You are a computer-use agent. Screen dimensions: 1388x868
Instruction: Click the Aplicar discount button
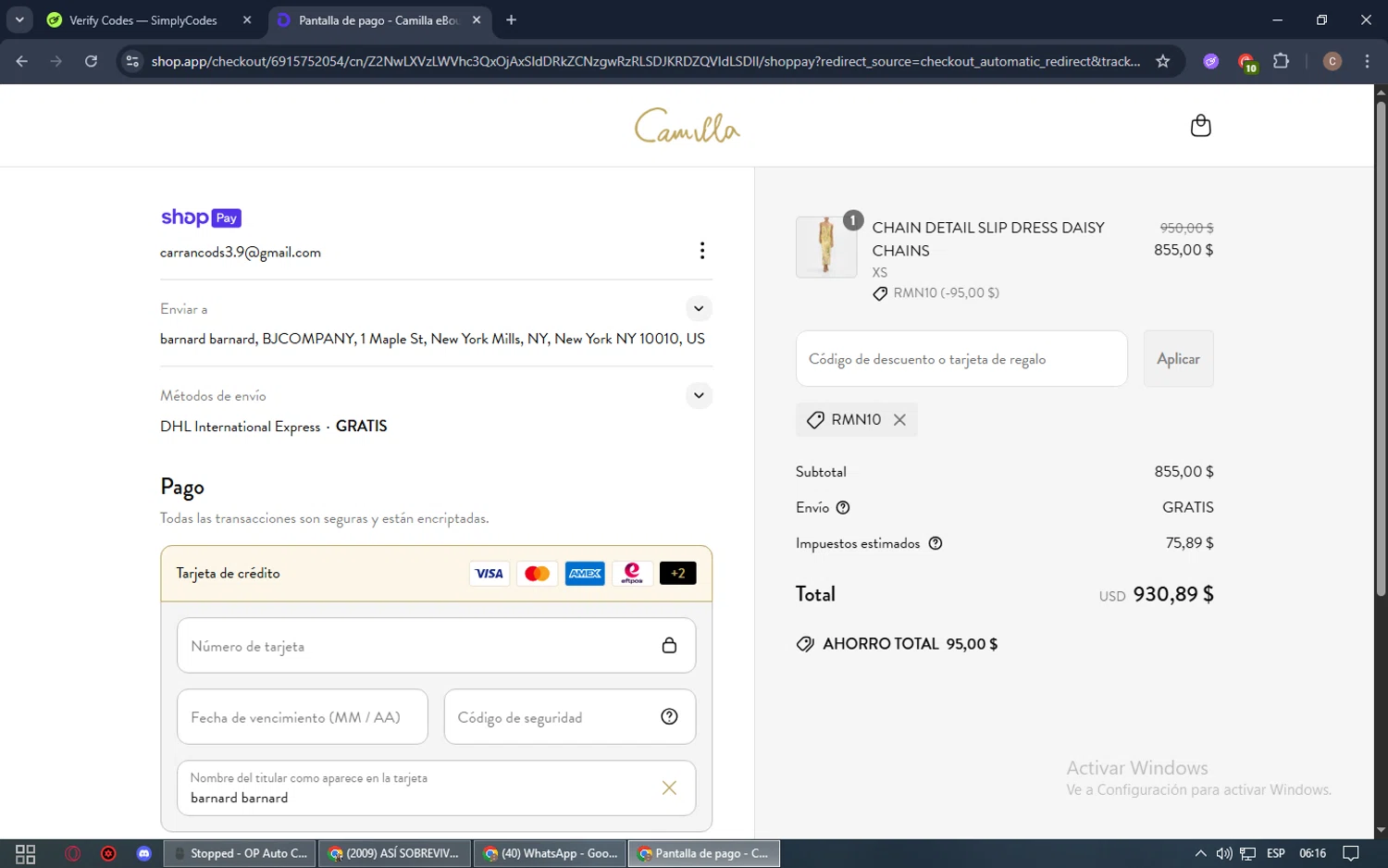pyautogui.click(x=1178, y=359)
